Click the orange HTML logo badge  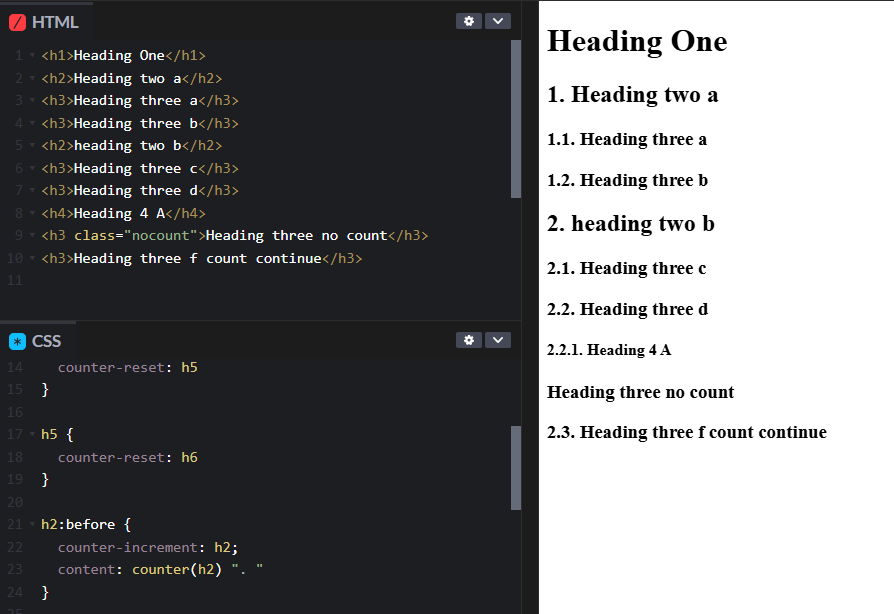[x=16, y=21]
